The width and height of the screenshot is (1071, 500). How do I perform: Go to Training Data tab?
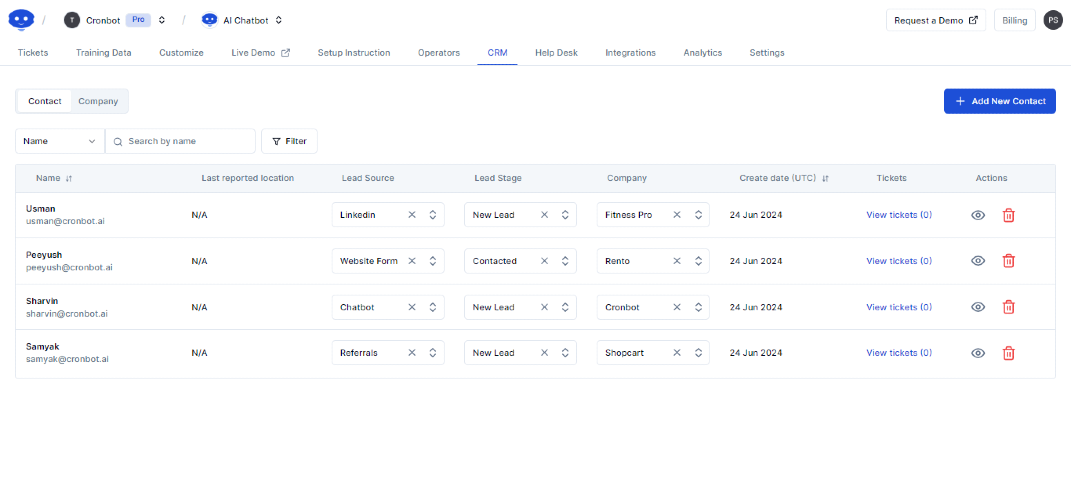click(104, 53)
